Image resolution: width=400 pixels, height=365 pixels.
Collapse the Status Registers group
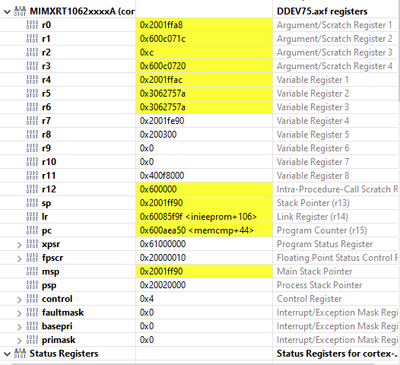(x=7, y=354)
